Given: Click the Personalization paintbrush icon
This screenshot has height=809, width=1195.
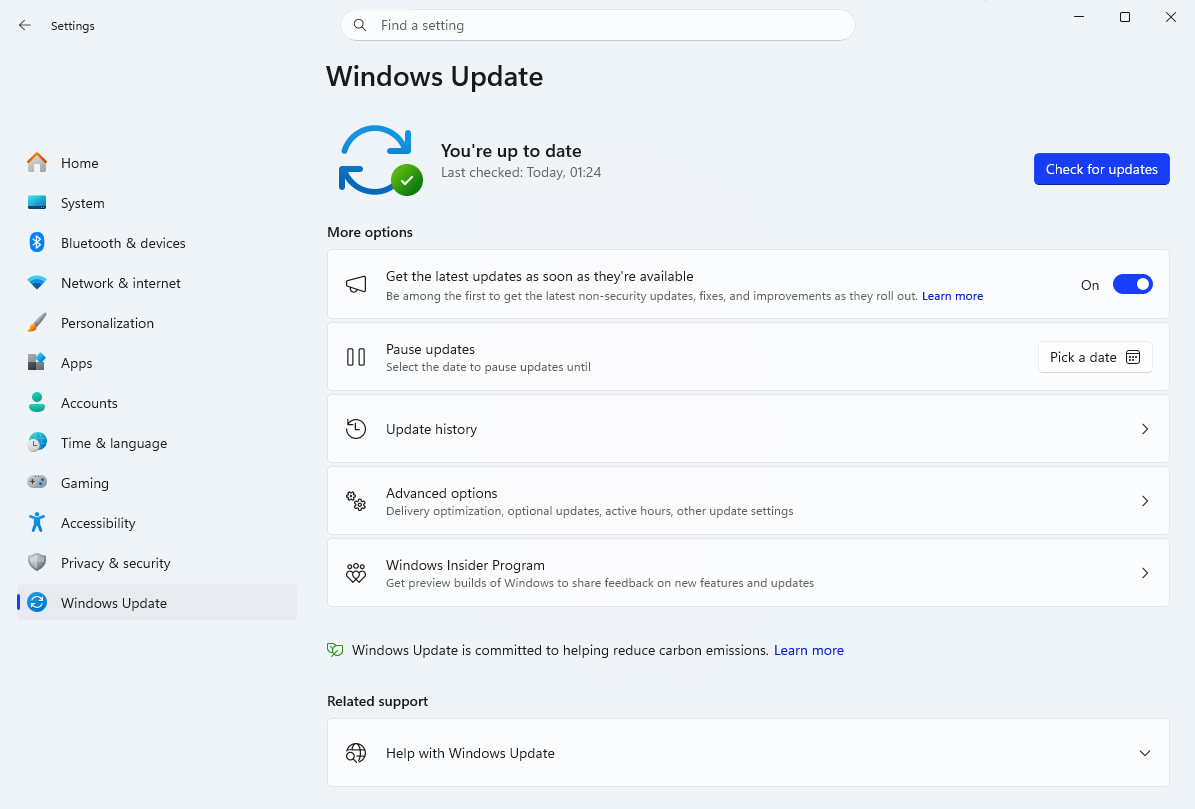Looking at the screenshot, I should click(37, 323).
